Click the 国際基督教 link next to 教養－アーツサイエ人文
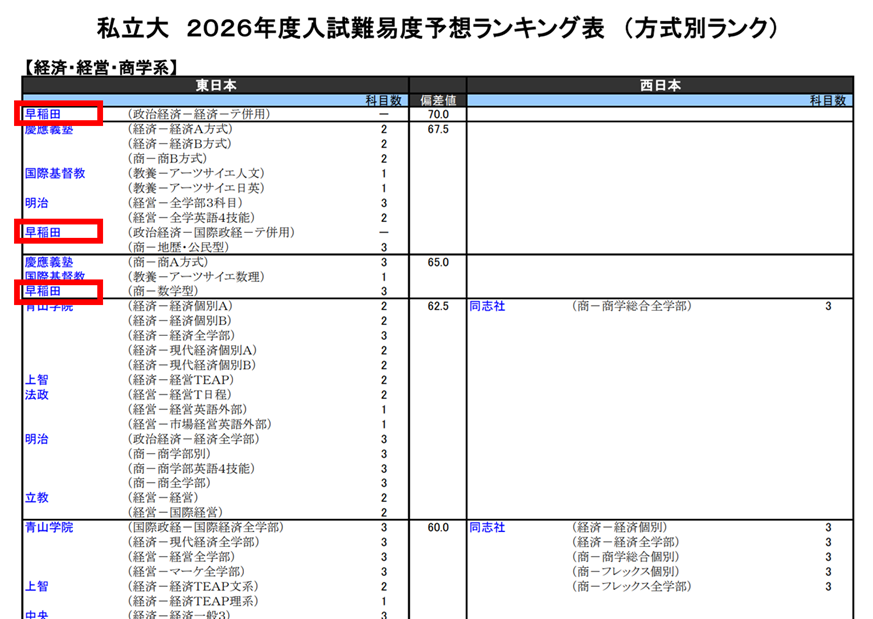Viewport: 873px width, 619px height. point(55,173)
